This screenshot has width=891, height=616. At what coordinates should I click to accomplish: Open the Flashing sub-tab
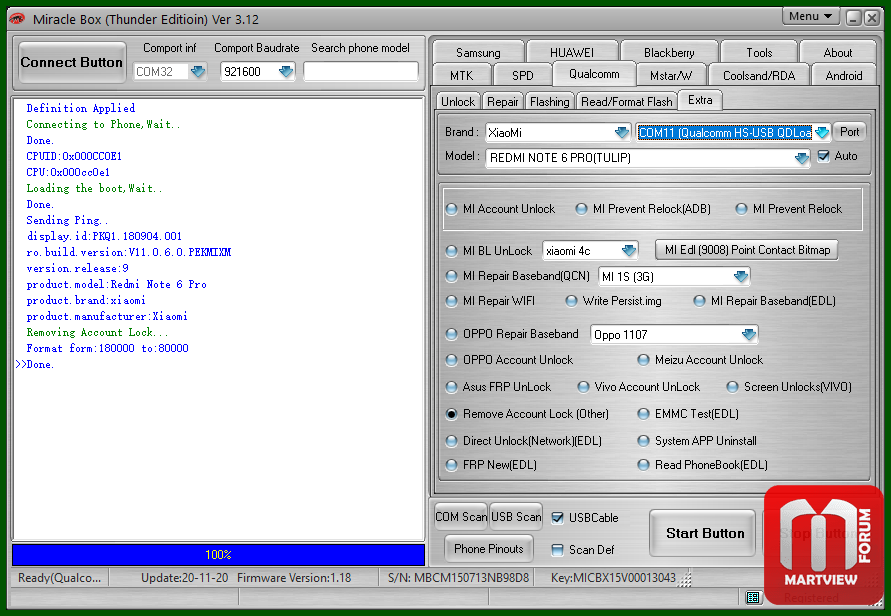549,101
